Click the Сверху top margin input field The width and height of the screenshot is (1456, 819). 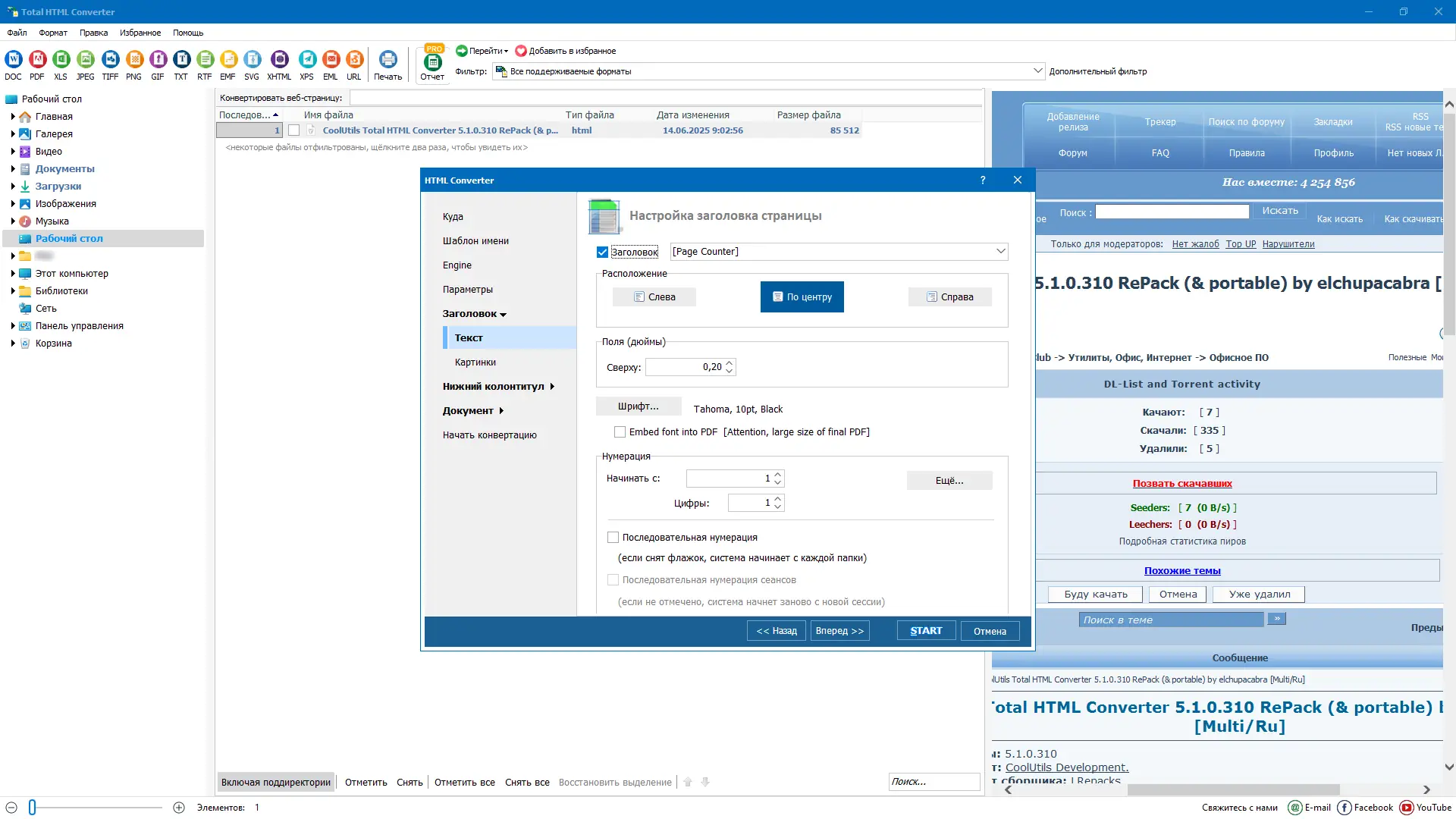click(684, 367)
